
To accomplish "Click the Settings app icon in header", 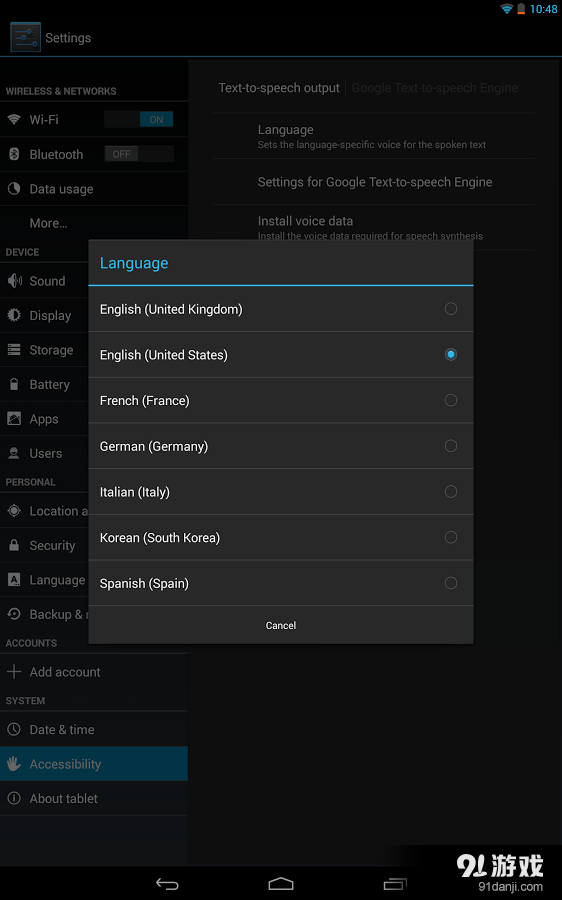I will tap(25, 37).
